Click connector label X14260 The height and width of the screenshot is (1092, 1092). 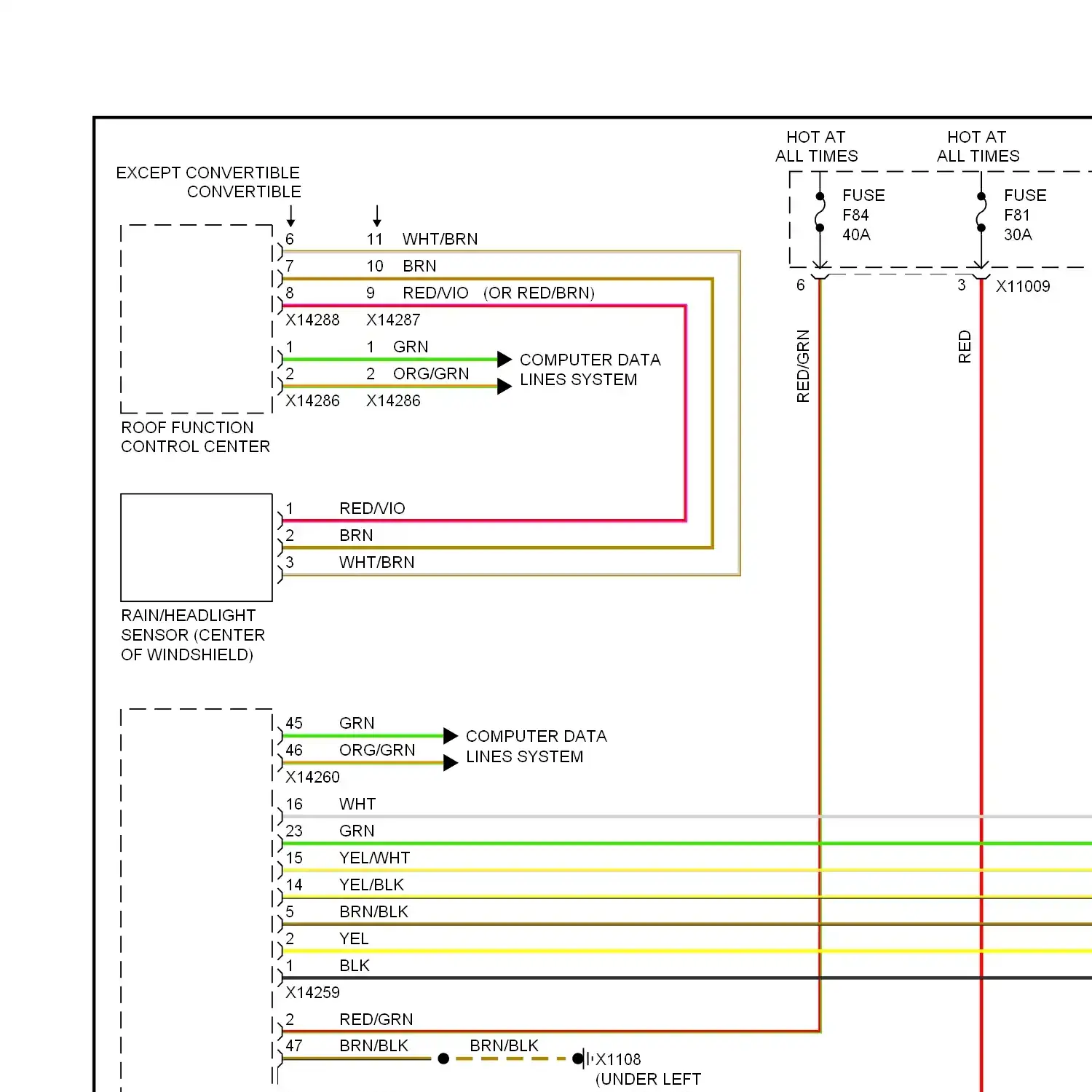[312, 777]
